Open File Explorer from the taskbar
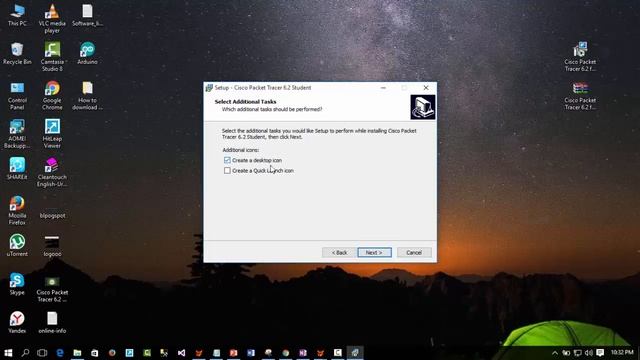The image size is (640, 360). [x=77, y=353]
